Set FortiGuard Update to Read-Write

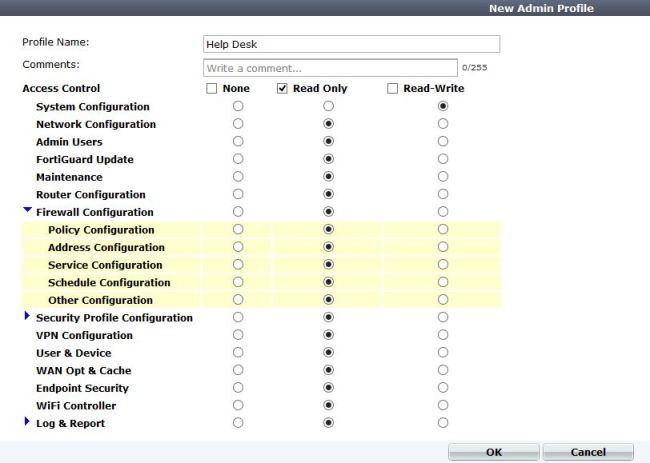[x=443, y=159]
